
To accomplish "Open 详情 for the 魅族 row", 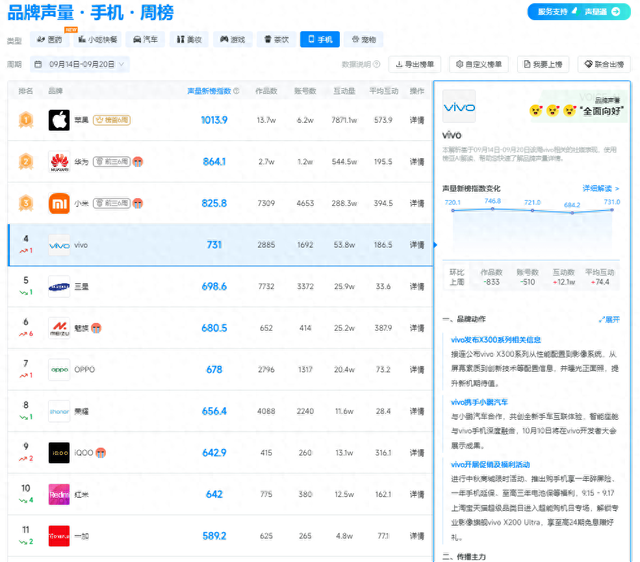I will tap(417, 328).
